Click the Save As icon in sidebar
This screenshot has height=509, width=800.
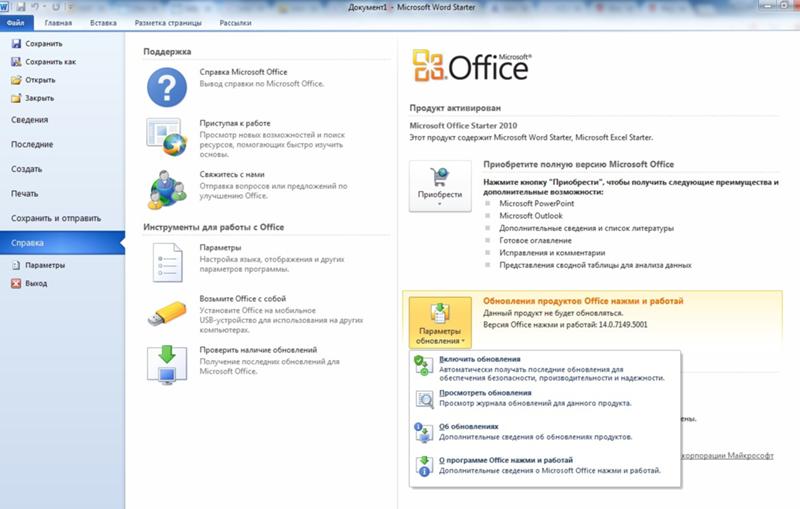16,62
